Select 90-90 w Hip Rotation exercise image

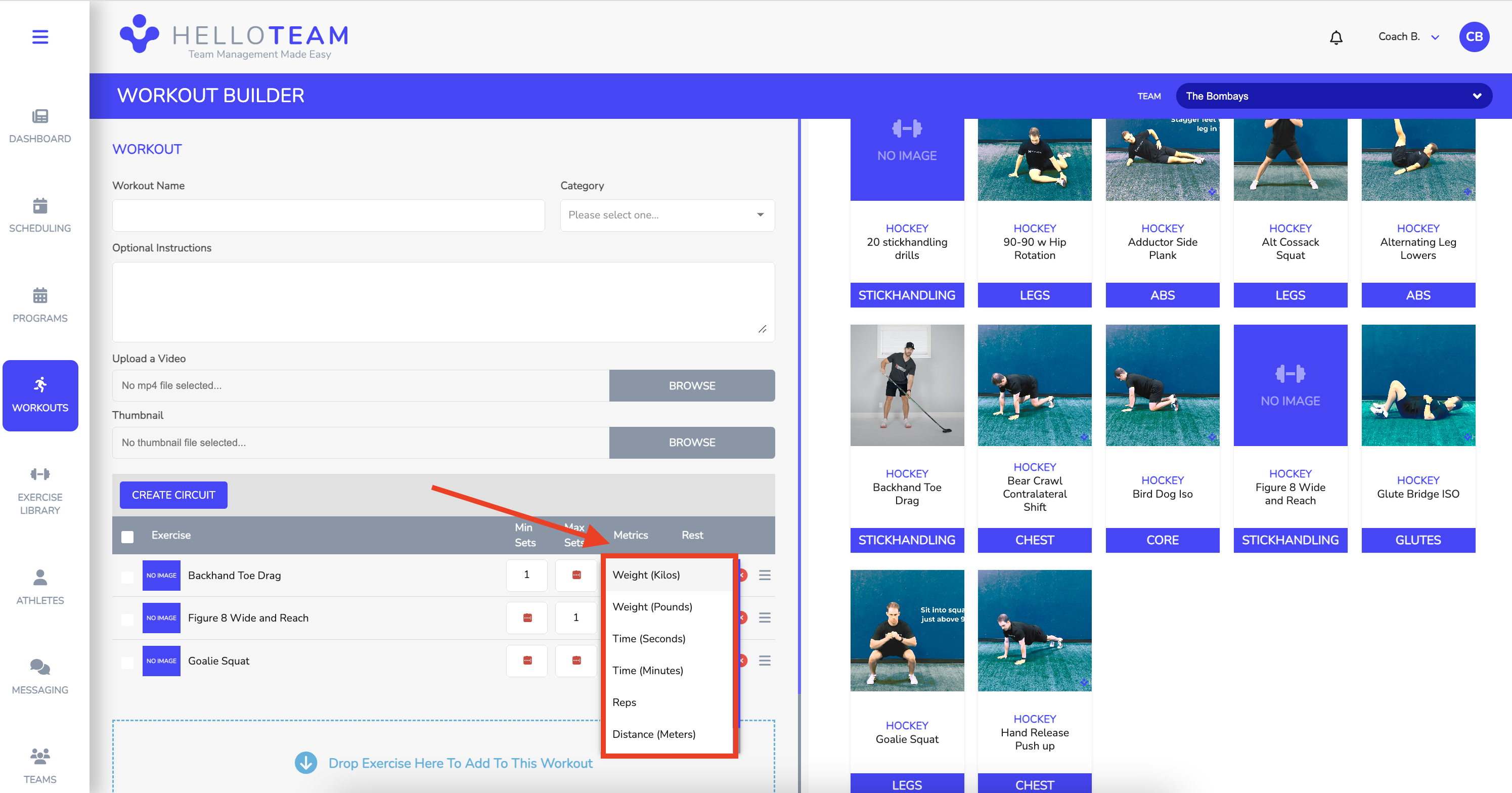click(1034, 159)
